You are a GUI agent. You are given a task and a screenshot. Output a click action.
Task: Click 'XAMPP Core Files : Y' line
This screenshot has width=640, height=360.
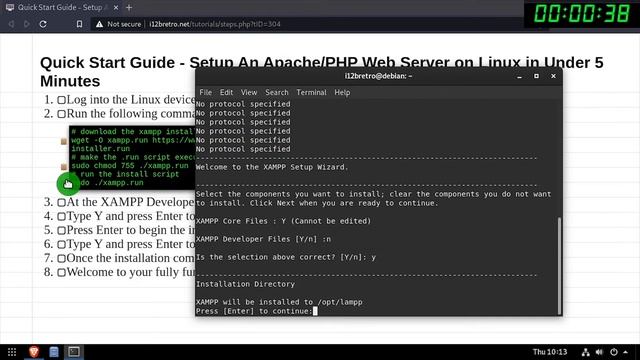pyautogui.click(x=283, y=221)
